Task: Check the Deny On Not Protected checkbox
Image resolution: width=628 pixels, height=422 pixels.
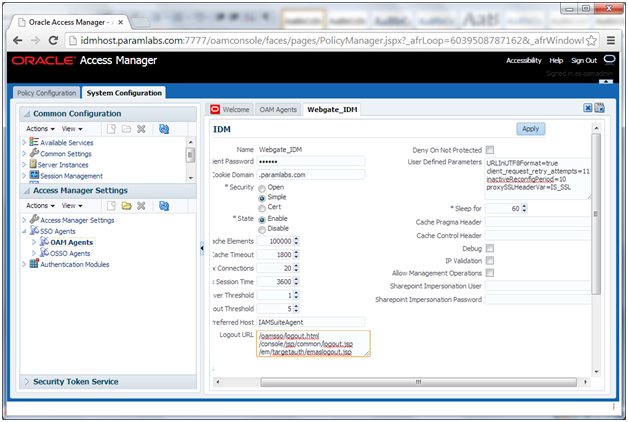Action: [490, 150]
